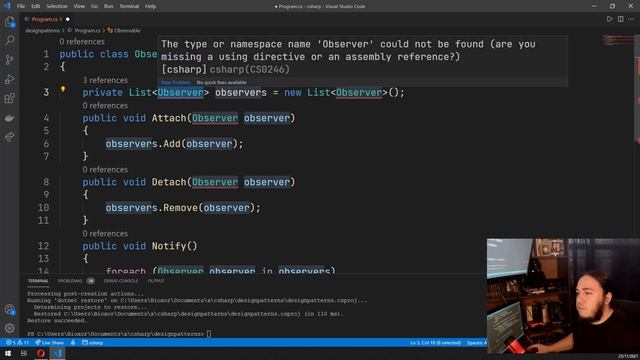The image size is (640, 360).
Task: Click 'Restore succeeded.' line in terminal
Action: pyautogui.click(x=57, y=320)
